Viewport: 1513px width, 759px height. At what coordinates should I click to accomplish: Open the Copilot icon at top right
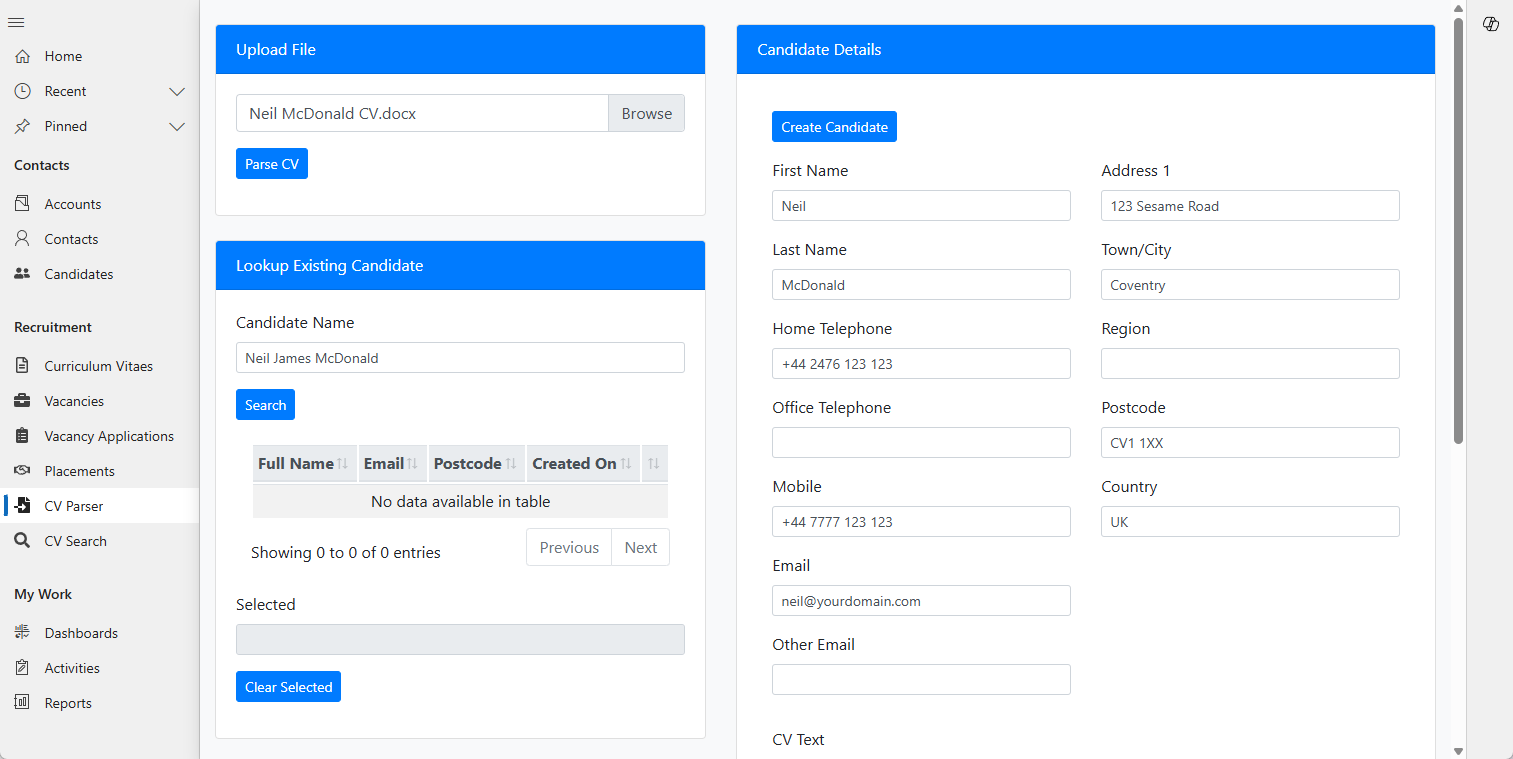(1491, 24)
